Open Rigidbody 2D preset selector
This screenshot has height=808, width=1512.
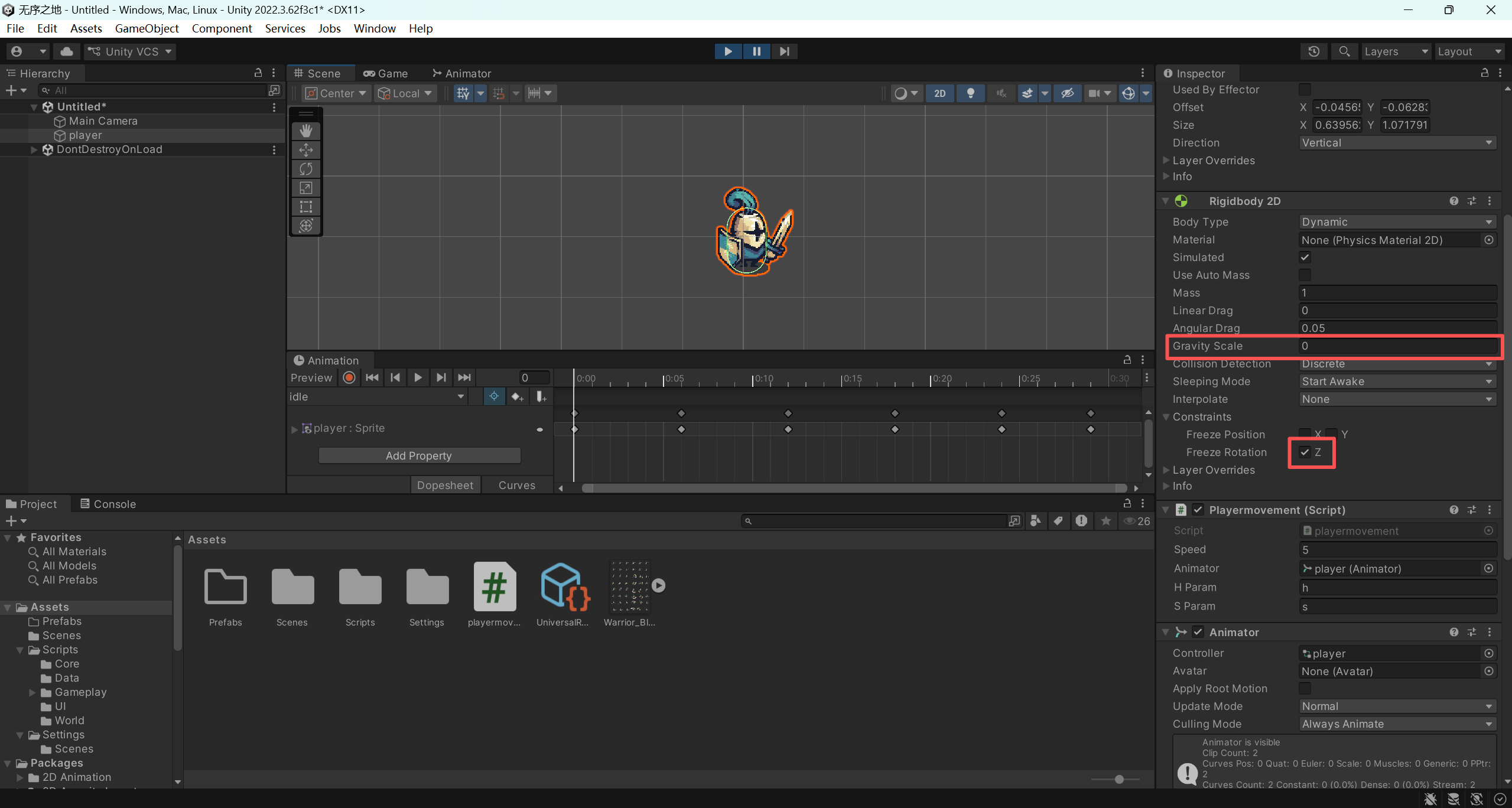[1472, 201]
